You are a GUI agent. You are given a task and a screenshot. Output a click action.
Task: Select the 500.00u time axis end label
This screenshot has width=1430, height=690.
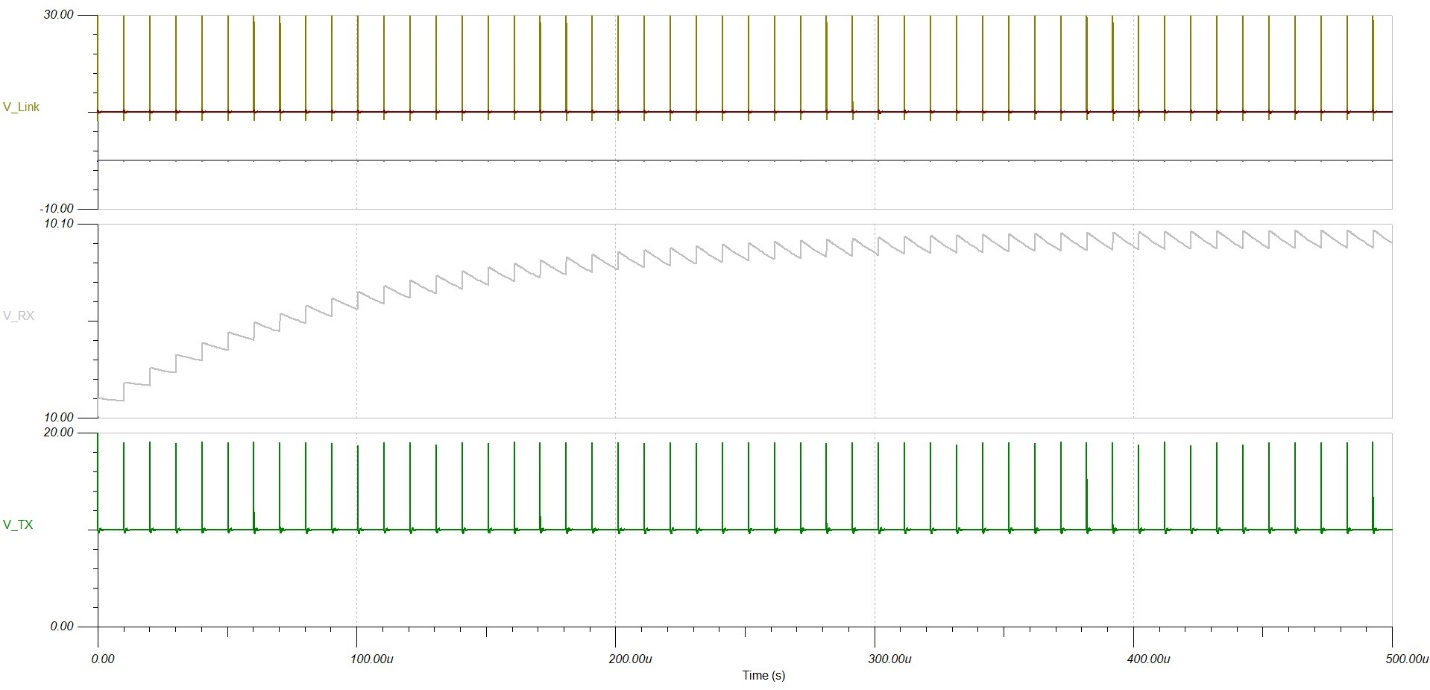point(1408,659)
